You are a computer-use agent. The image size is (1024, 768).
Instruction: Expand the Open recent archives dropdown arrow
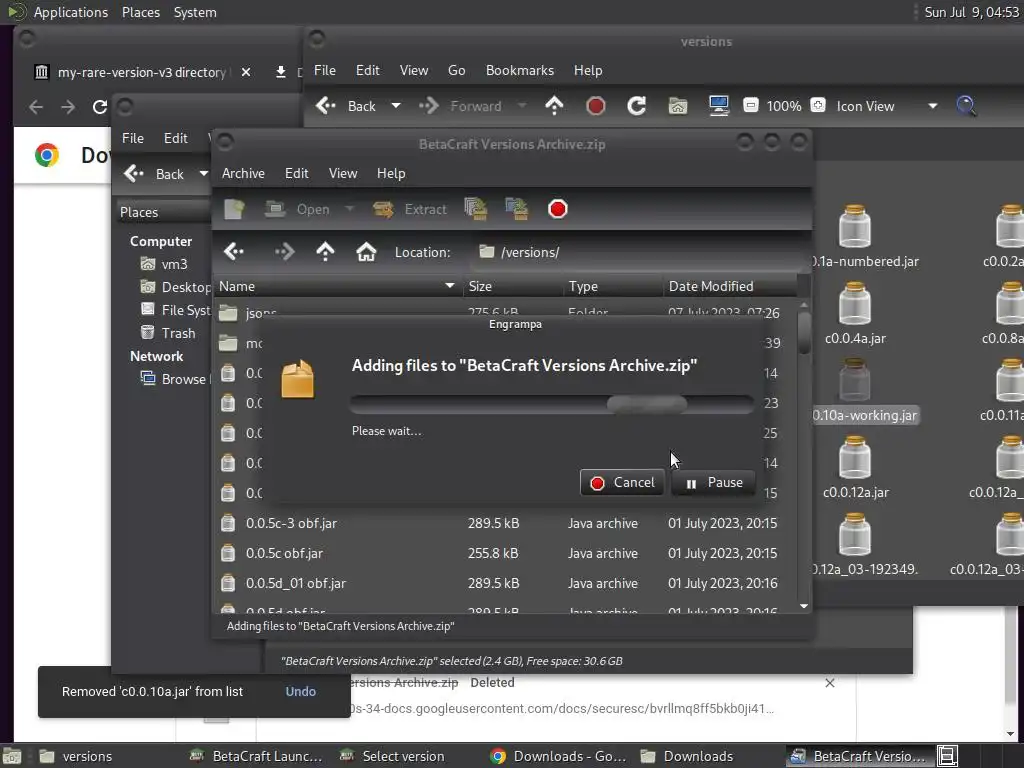[x=349, y=209]
